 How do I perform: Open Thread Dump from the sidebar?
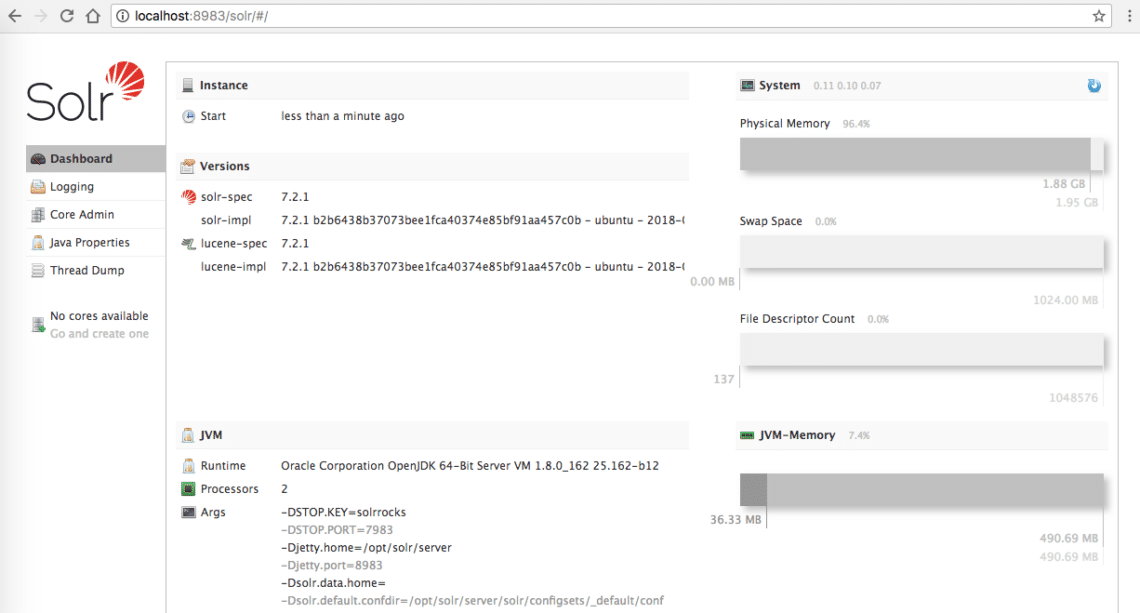click(87, 271)
